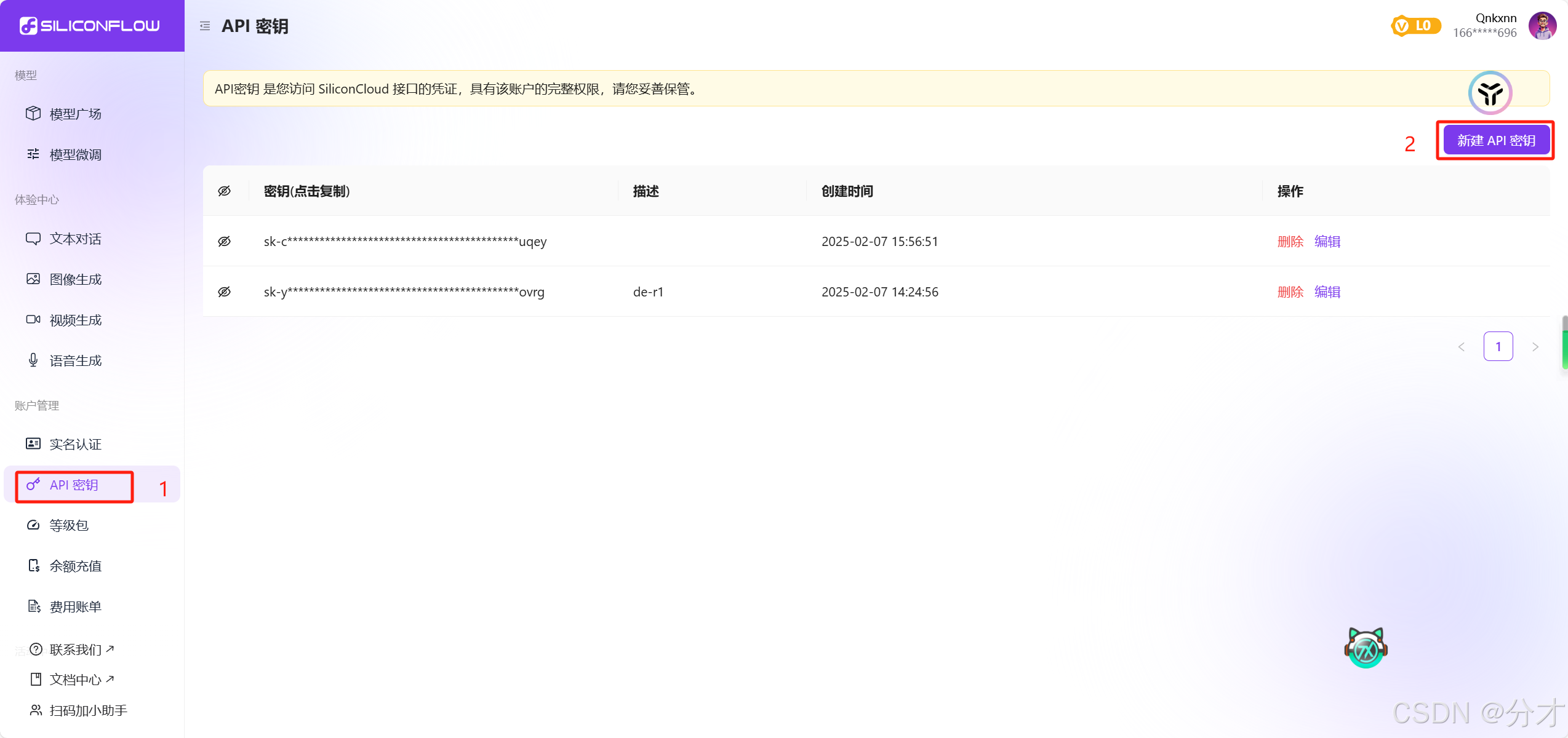Open 图像生成 in the sidebar

tap(75, 279)
